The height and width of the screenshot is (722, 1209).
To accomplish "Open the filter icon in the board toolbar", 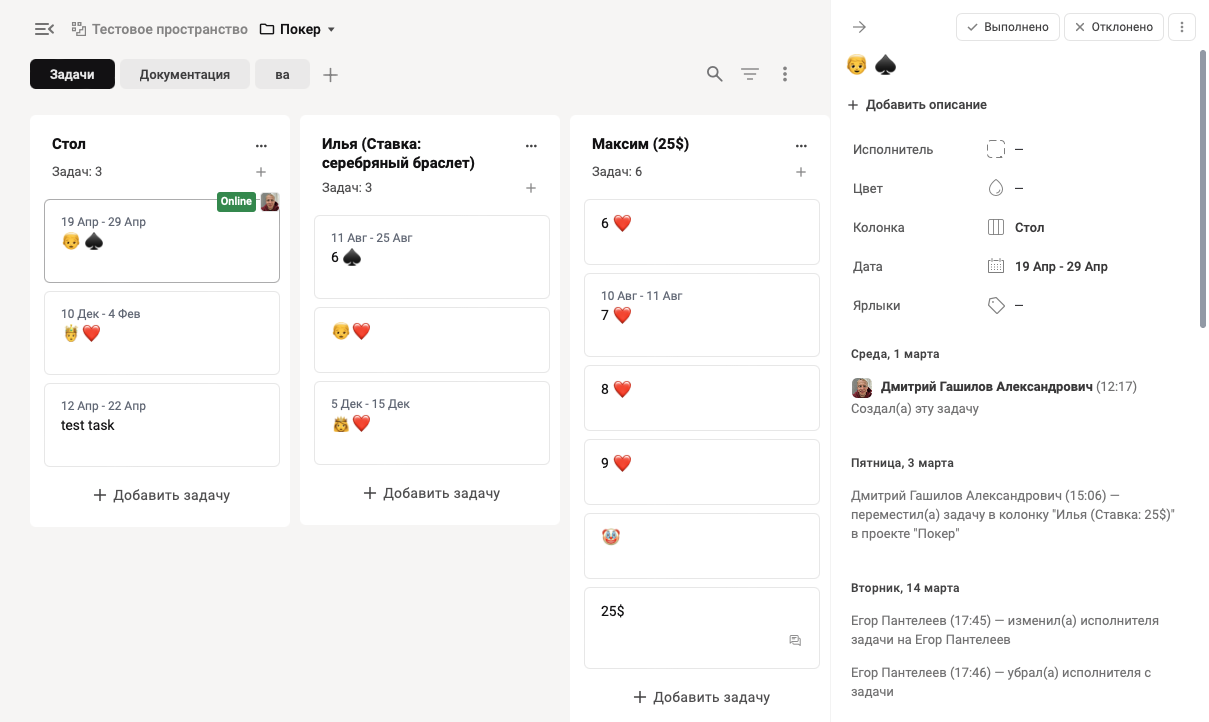I will (x=750, y=74).
